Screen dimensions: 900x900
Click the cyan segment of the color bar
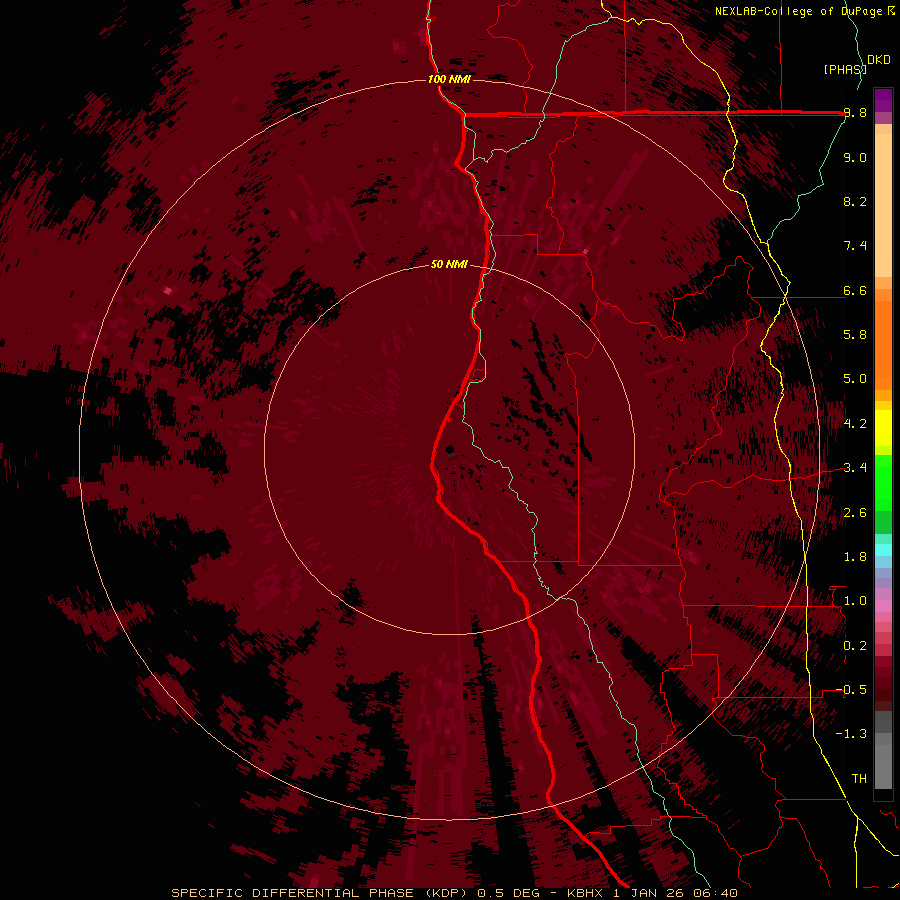[x=883, y=550]
